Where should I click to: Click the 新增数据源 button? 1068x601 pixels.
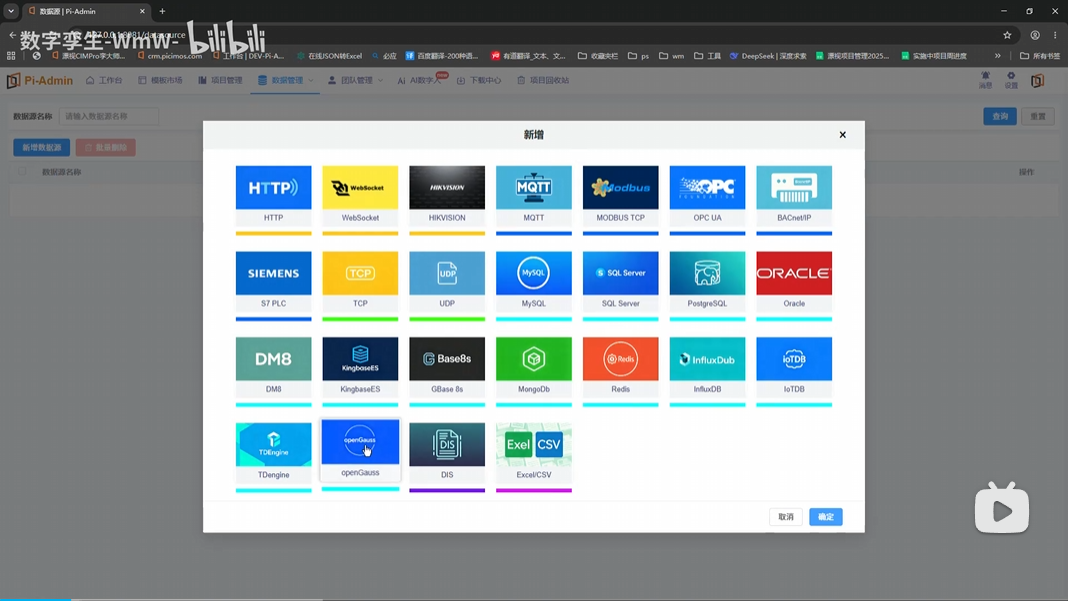point(42,147)
